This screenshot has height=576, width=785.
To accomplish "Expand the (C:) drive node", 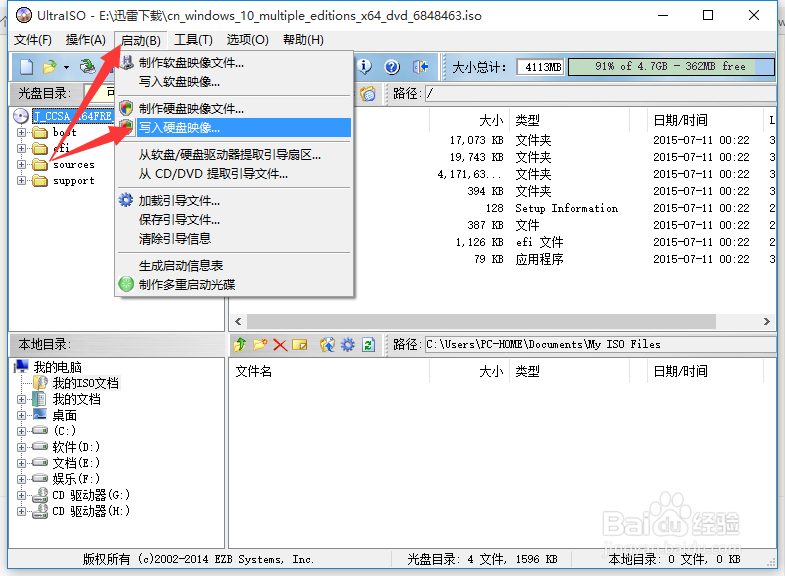I will (21, 431).
